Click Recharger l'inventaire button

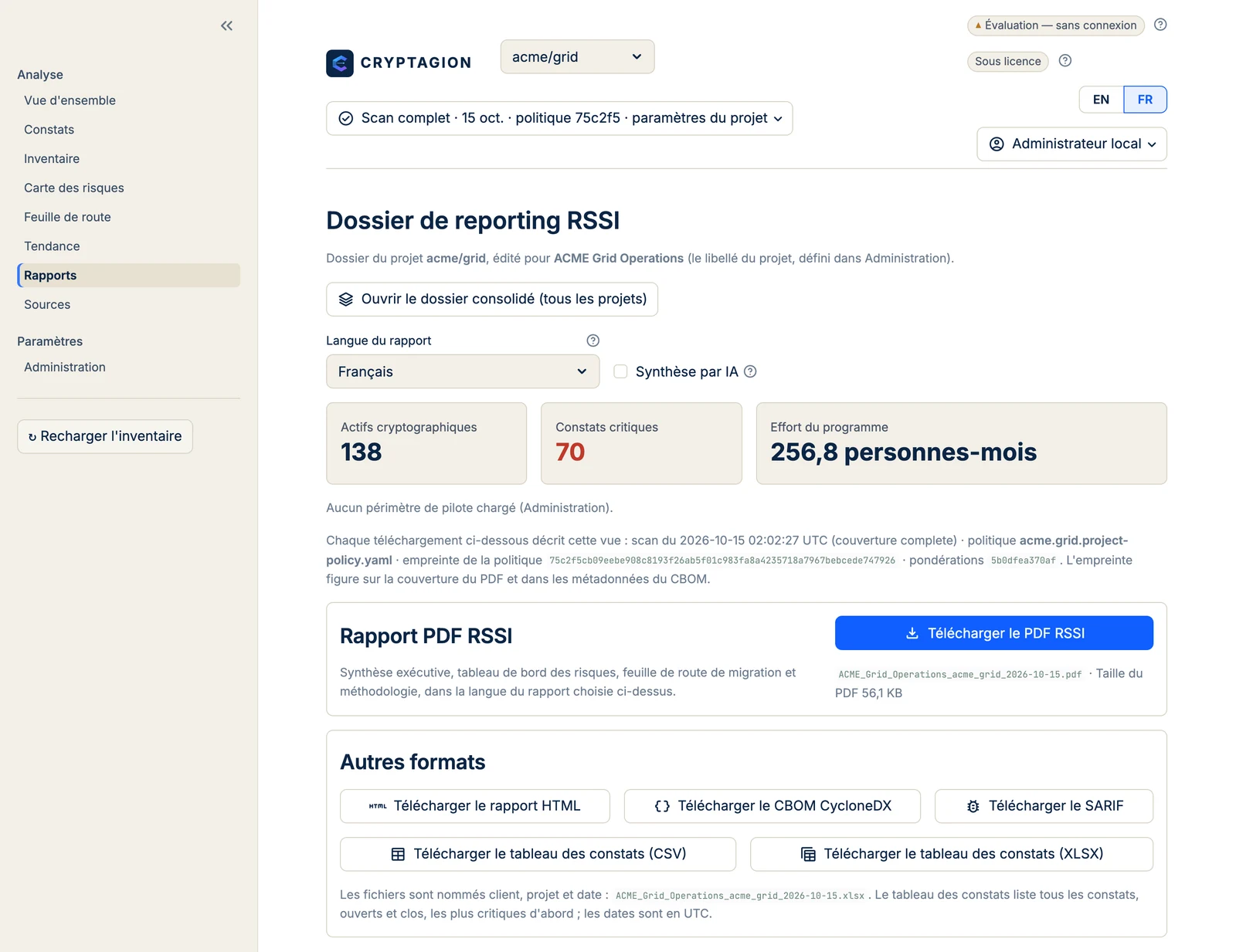click(x=105, y=436)
